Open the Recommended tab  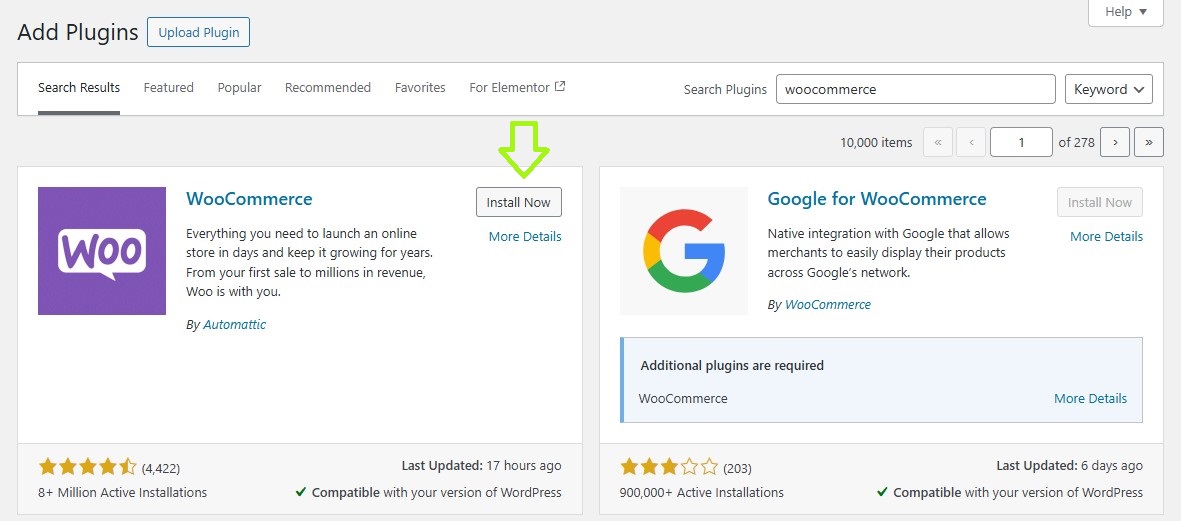pos(328,87)
